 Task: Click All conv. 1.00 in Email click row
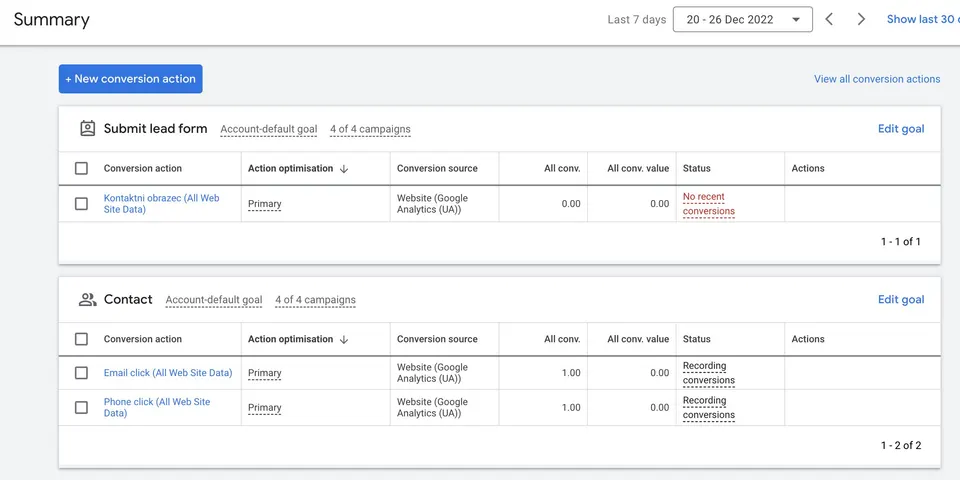(571, 373)
